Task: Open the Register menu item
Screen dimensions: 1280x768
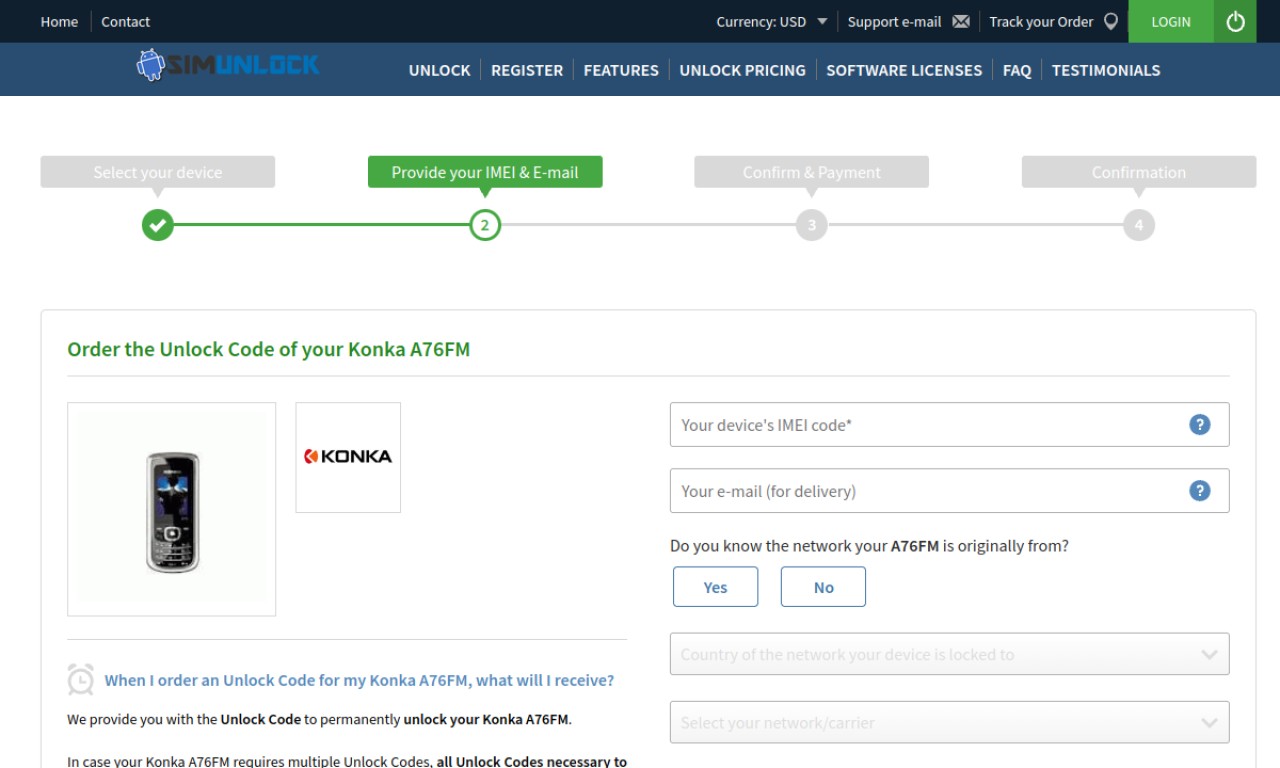Action: click(x=527, y=70)
